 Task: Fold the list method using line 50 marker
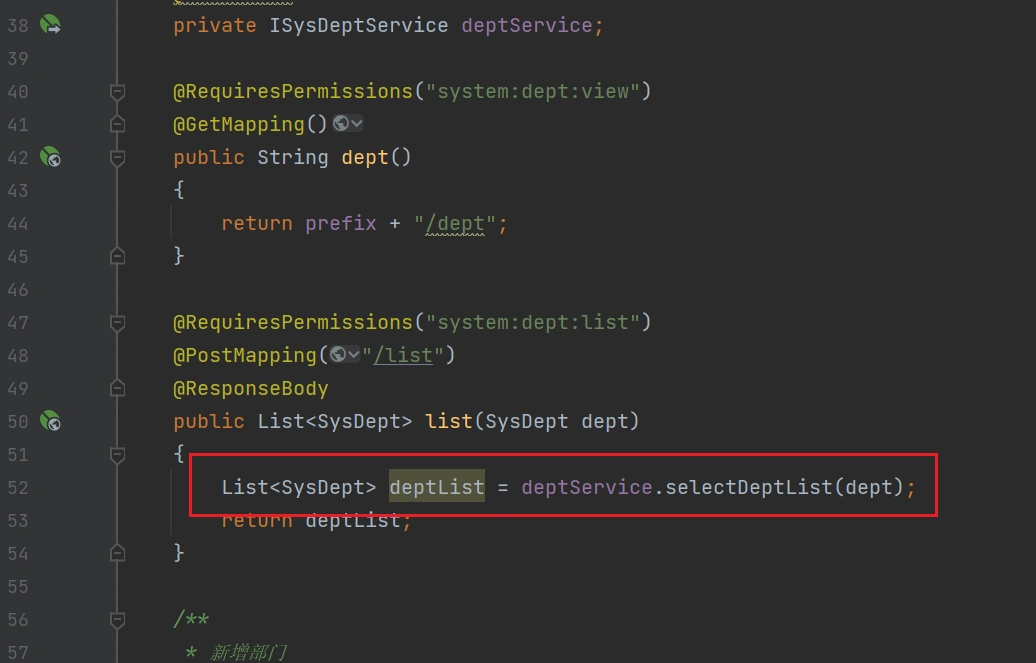(x=117, y=421)
